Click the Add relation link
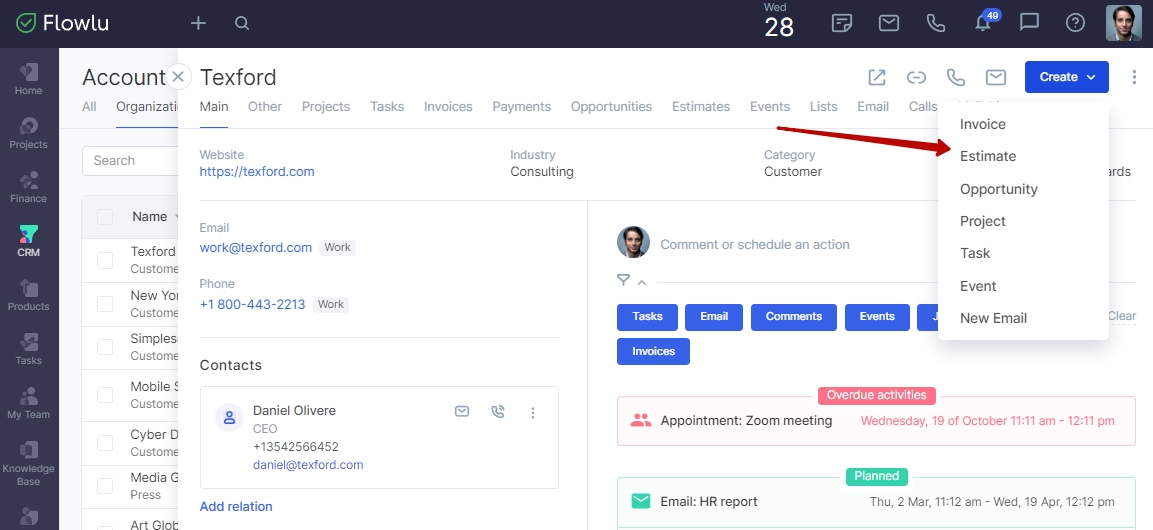Screen dimensions: 1153x530 (x=236, y=506)
